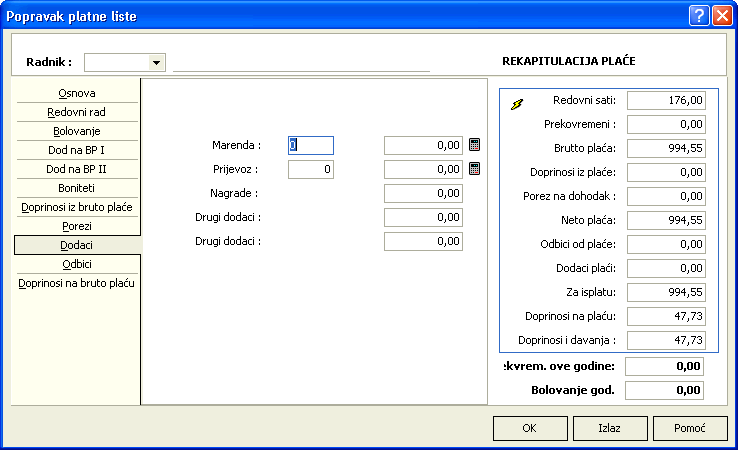Viewport: 738px width, 450px height.
Task: Click the Marenda quantity input field
Action: (311, 145)
